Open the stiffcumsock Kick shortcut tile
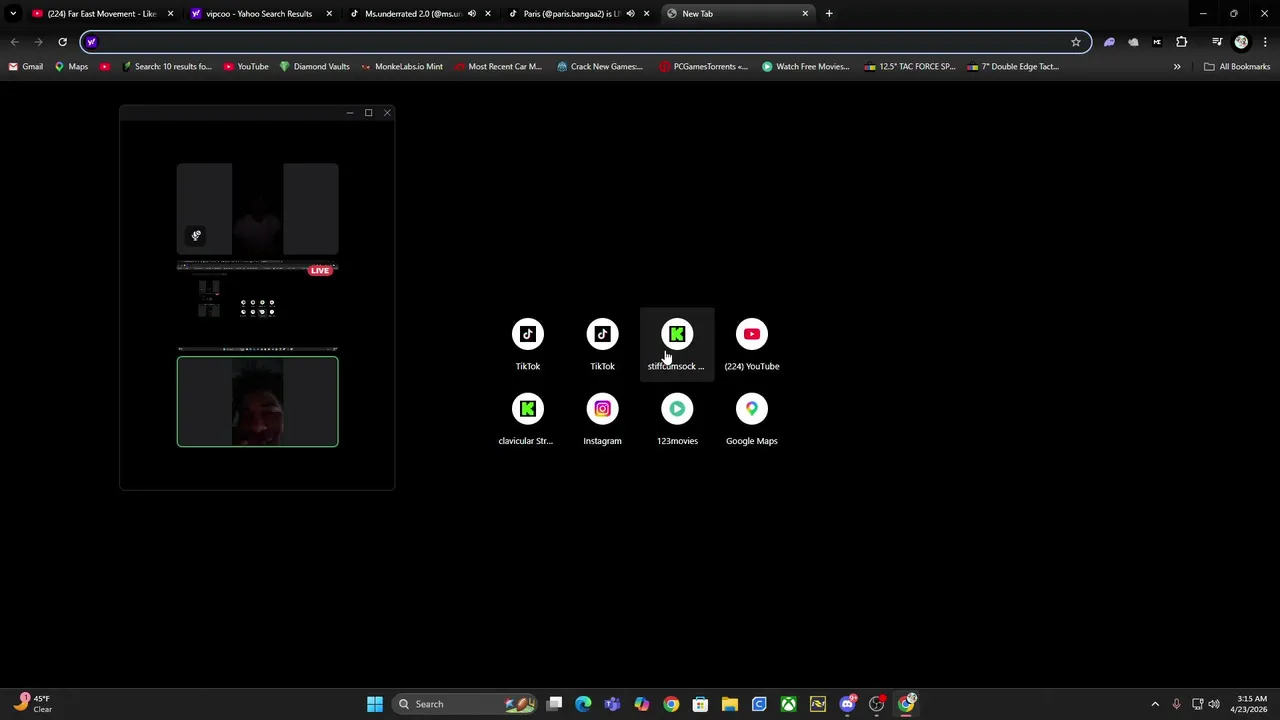1280x720 pixels. (x=677, y=344)
